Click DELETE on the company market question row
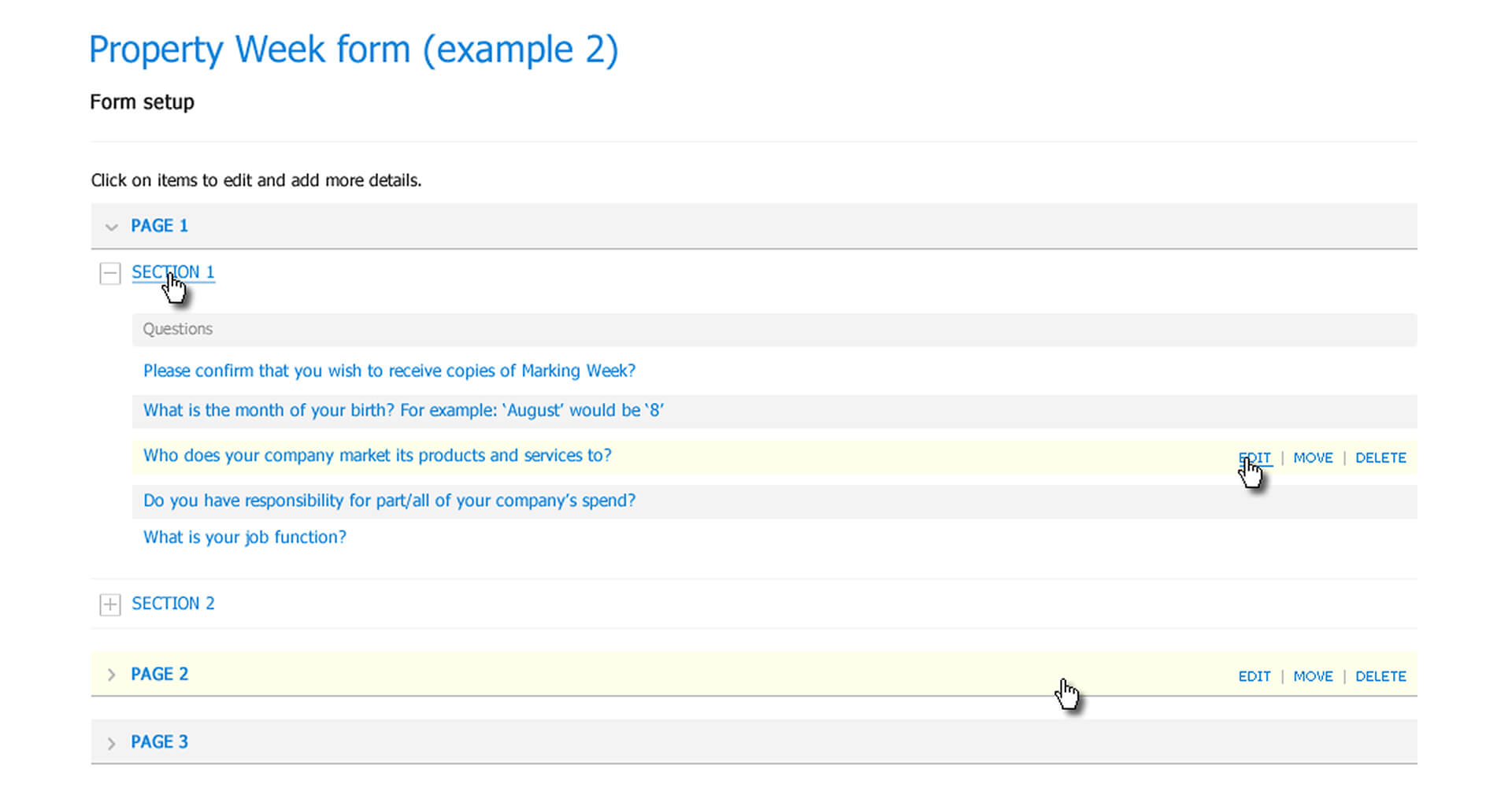 1380,458
